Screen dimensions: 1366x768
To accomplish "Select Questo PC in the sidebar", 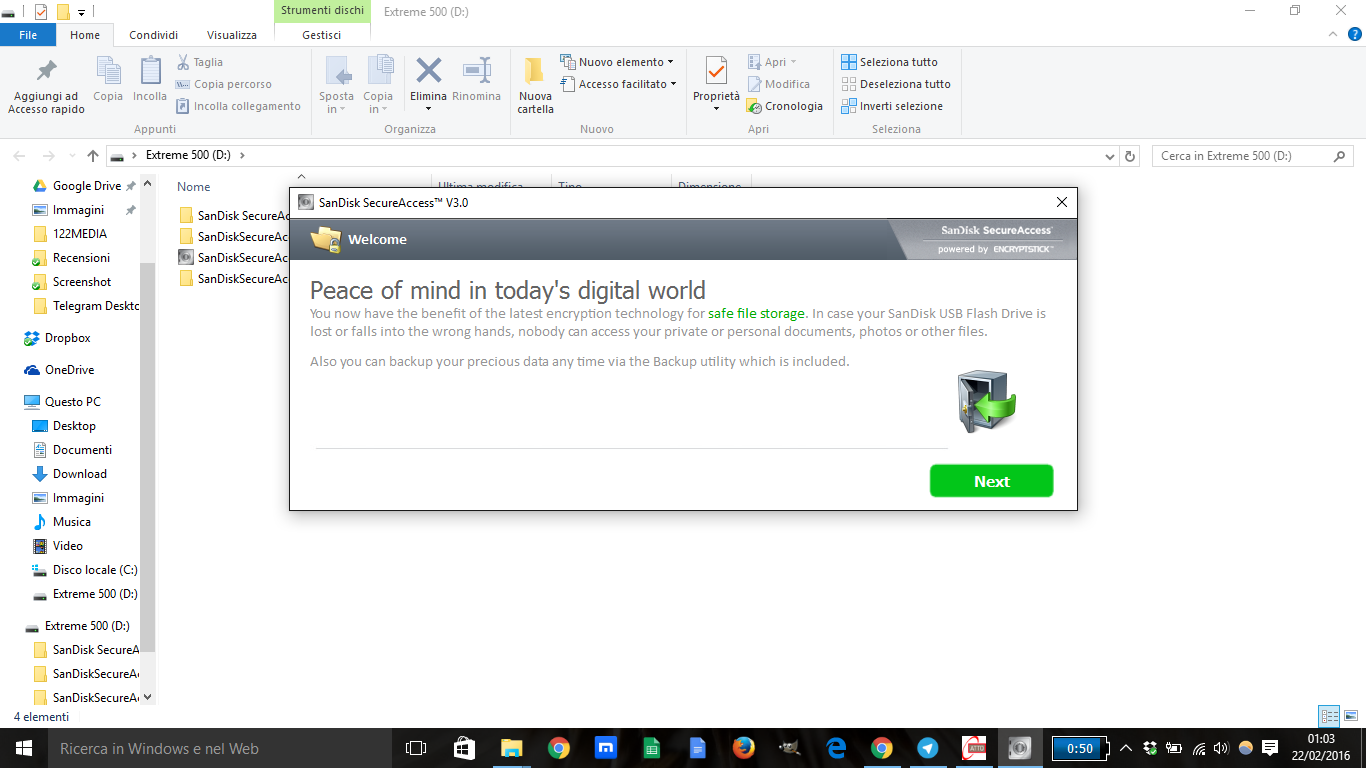I will tap(63, 402).
